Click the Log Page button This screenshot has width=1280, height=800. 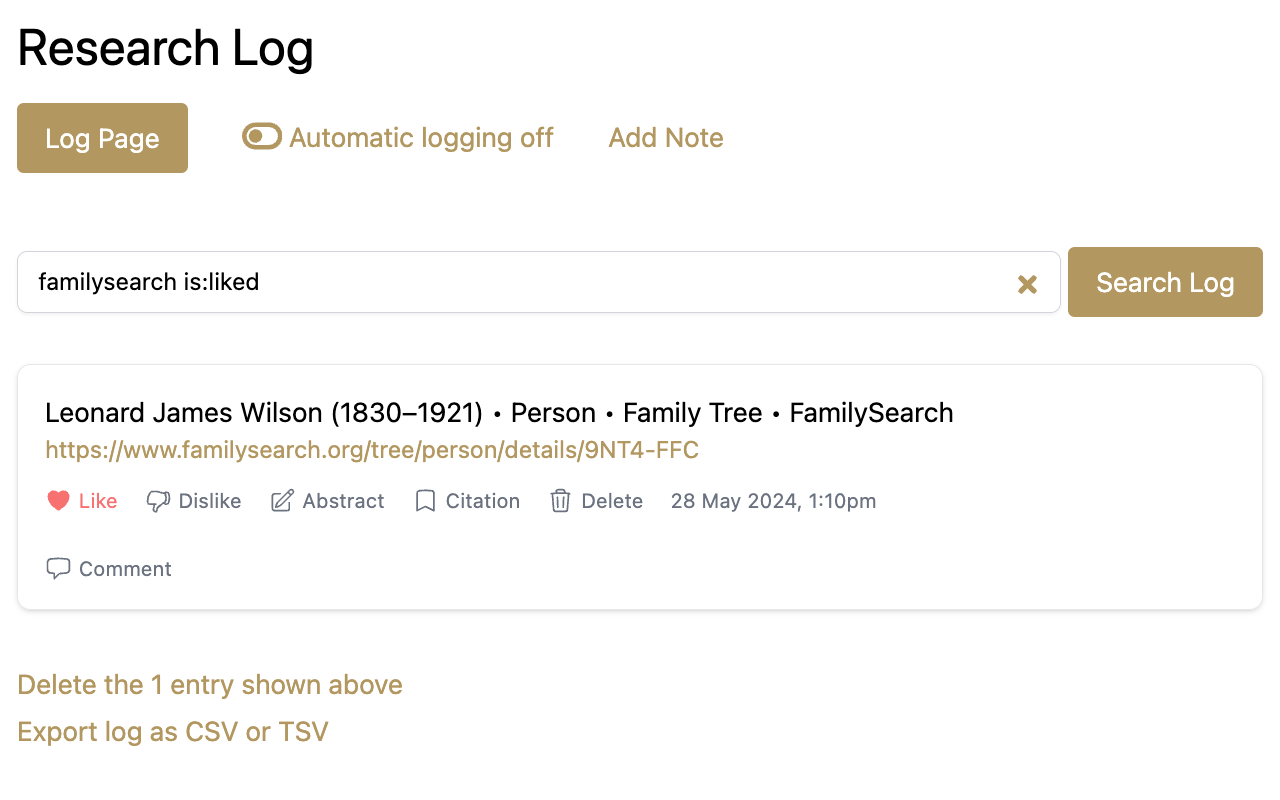tap(102, 138)
